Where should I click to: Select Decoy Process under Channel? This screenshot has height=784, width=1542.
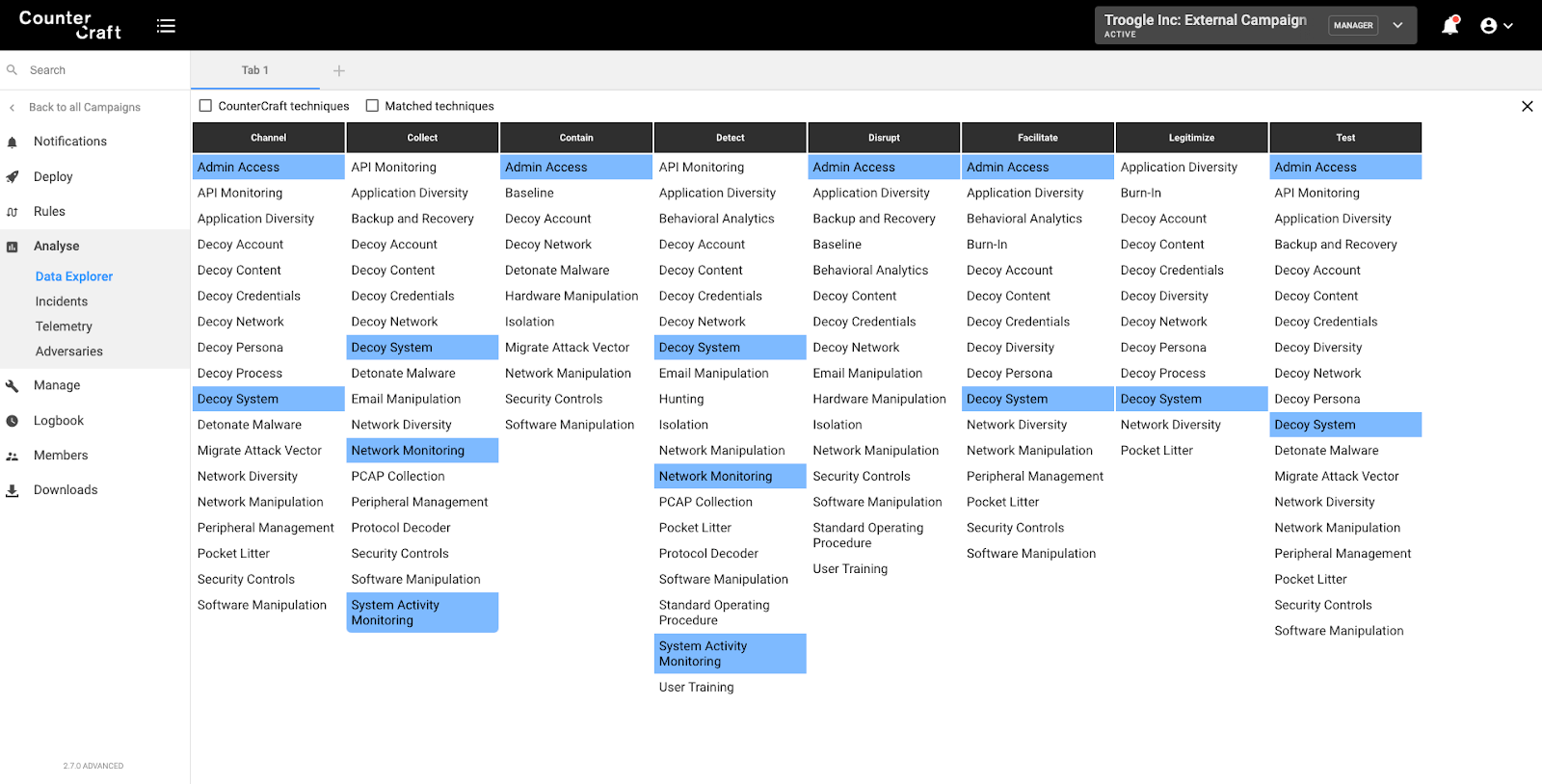click(269, 374)
